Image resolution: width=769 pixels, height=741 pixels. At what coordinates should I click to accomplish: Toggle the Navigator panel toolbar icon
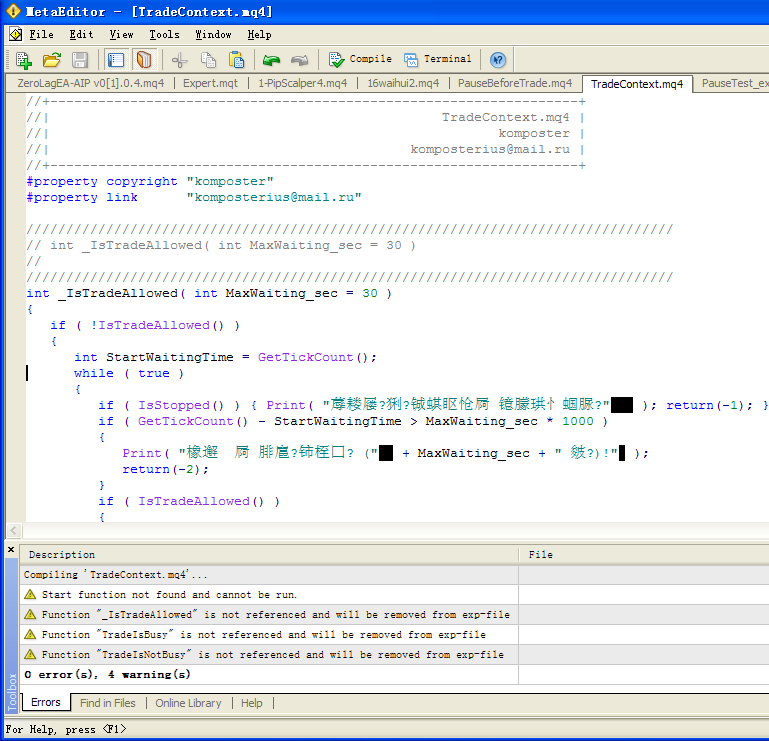pos(117,60)
